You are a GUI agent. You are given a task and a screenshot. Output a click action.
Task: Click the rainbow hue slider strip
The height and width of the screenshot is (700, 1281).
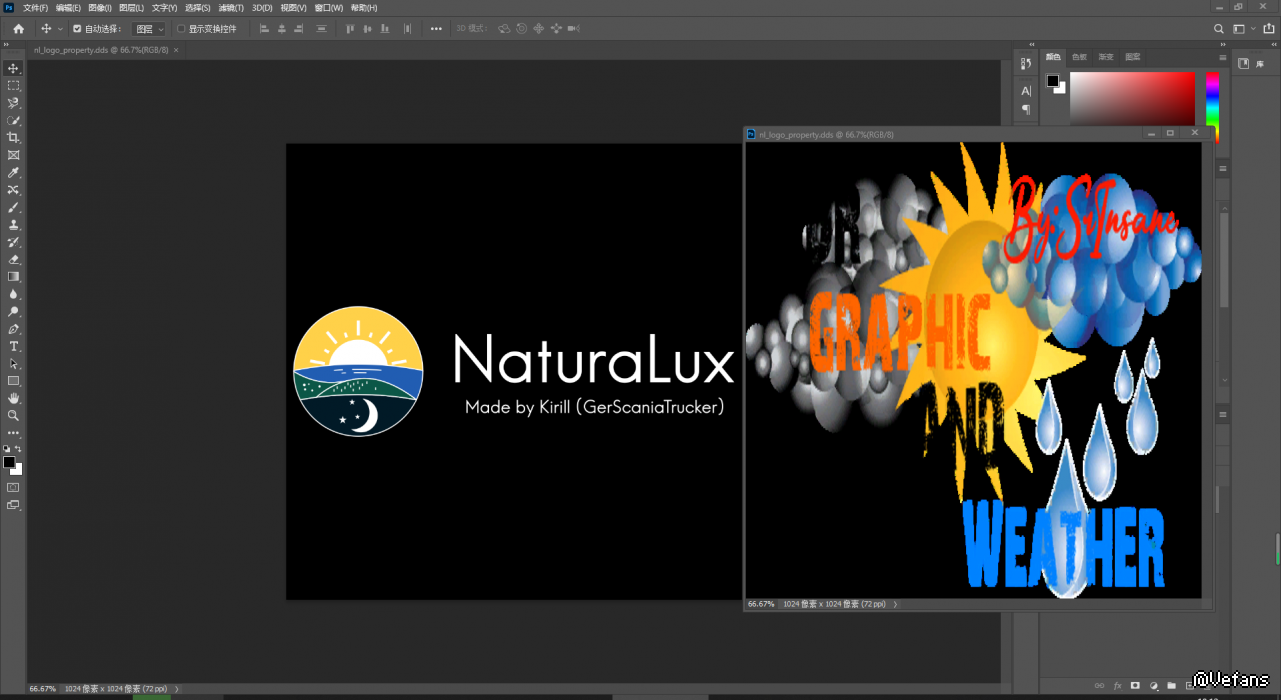[1212, 100]
